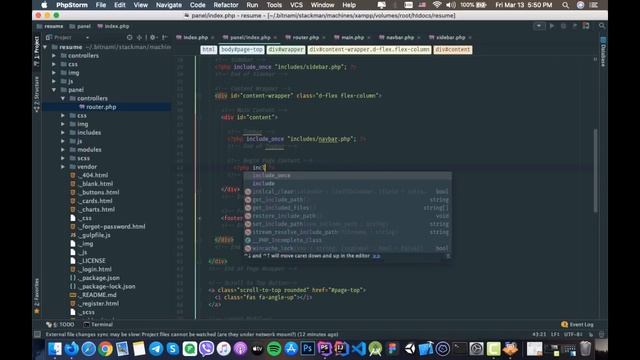The height and width of the screenshot is (360, 640).
Task: Switch to the navbar.php editor tab
Action: [x=399, y=37]
